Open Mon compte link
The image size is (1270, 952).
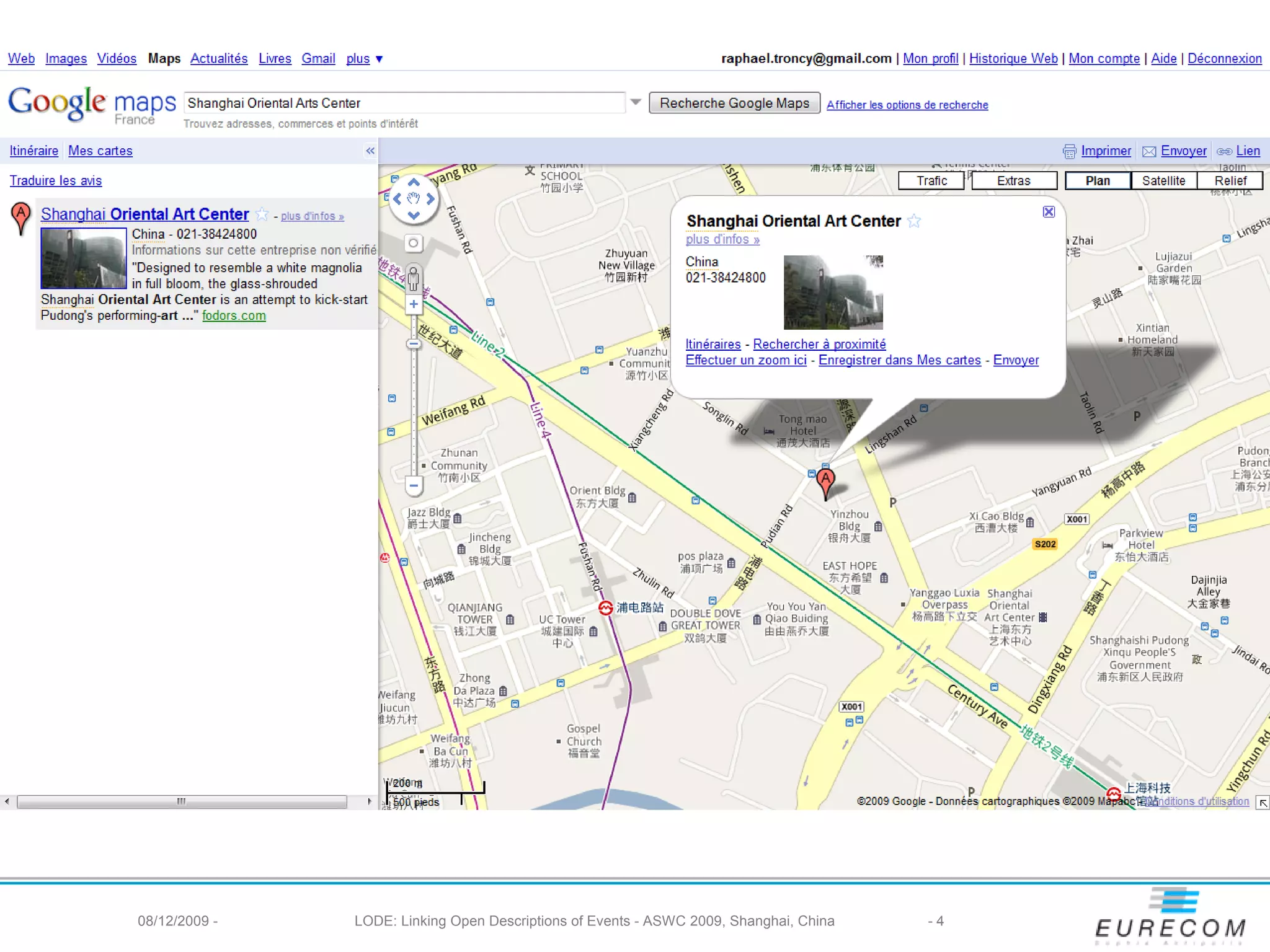click(x=1104, y=58)
